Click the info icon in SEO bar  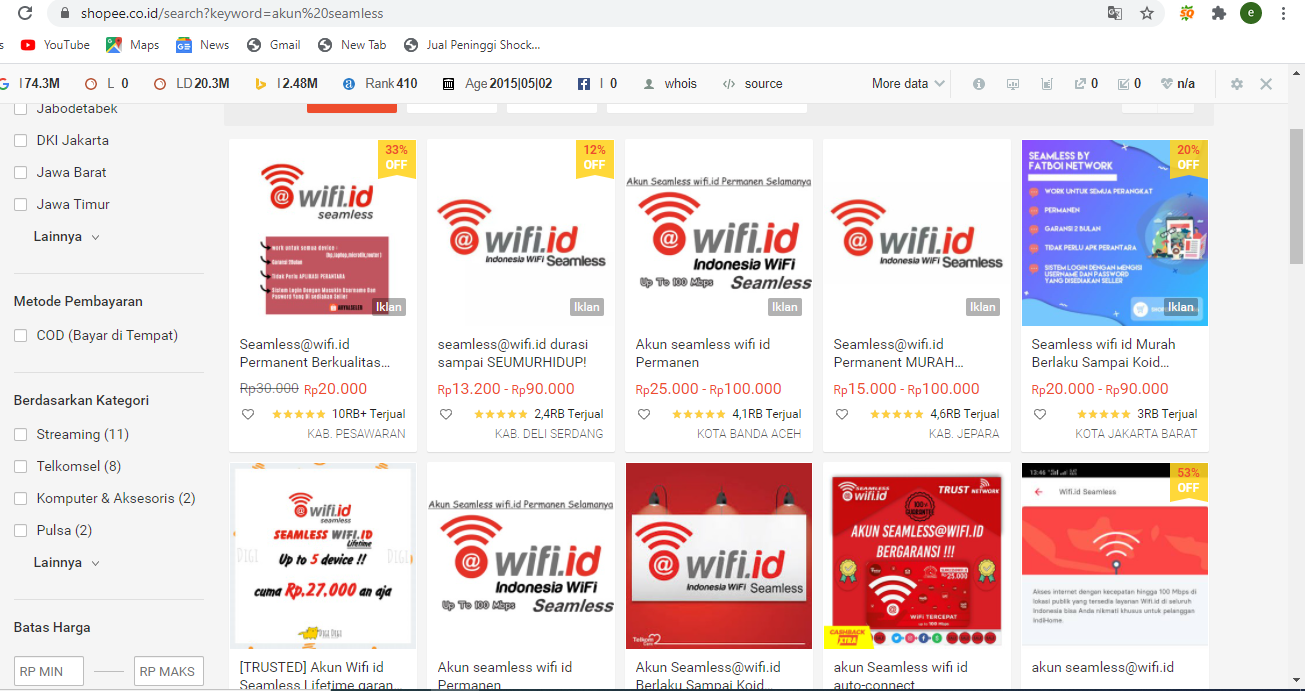[x=979, y=84]
